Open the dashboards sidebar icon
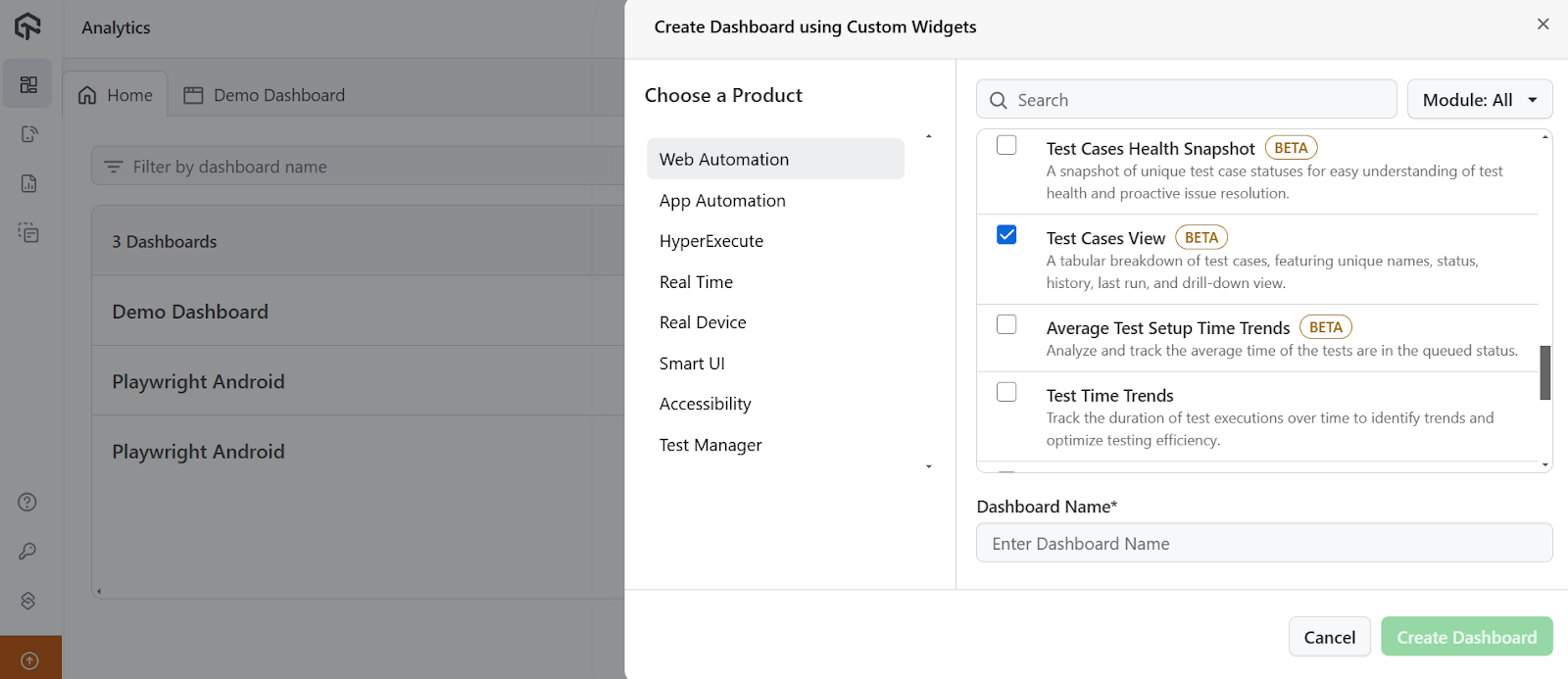 click(28, 85)
